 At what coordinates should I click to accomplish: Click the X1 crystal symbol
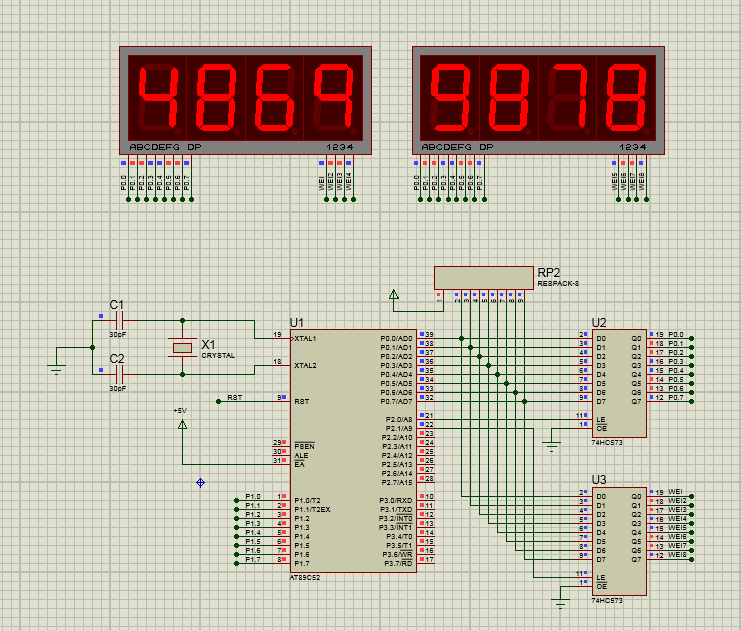point(182,348)
